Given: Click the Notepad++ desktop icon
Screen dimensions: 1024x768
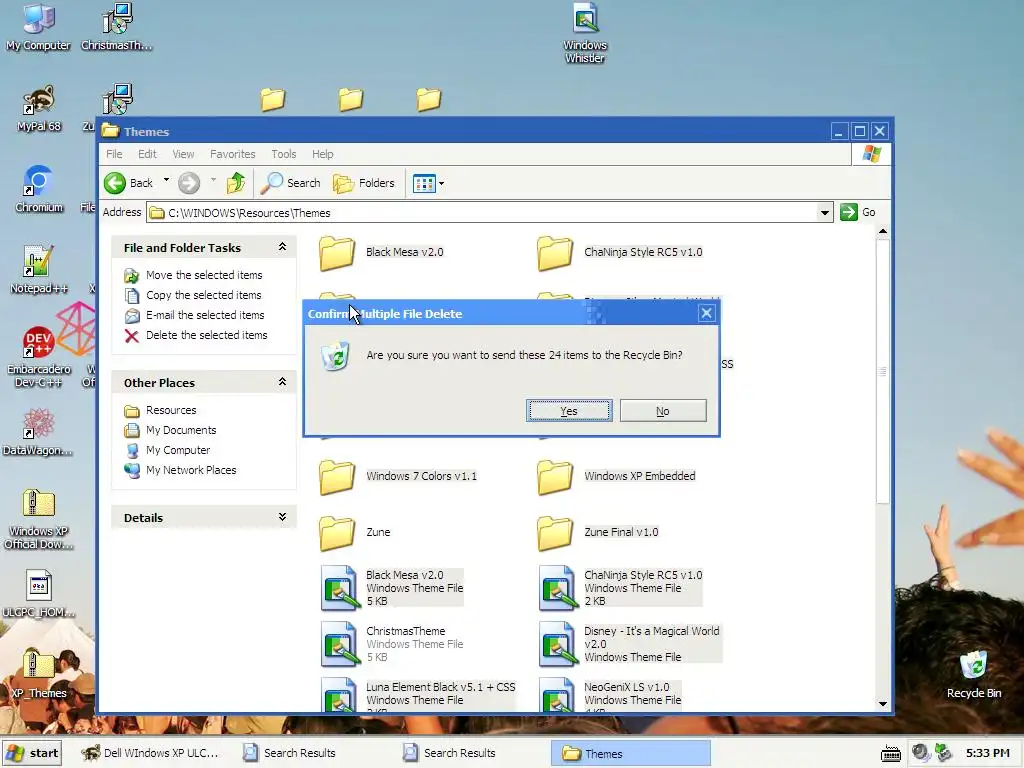Looking at the screenshot, I should point(39,270).
